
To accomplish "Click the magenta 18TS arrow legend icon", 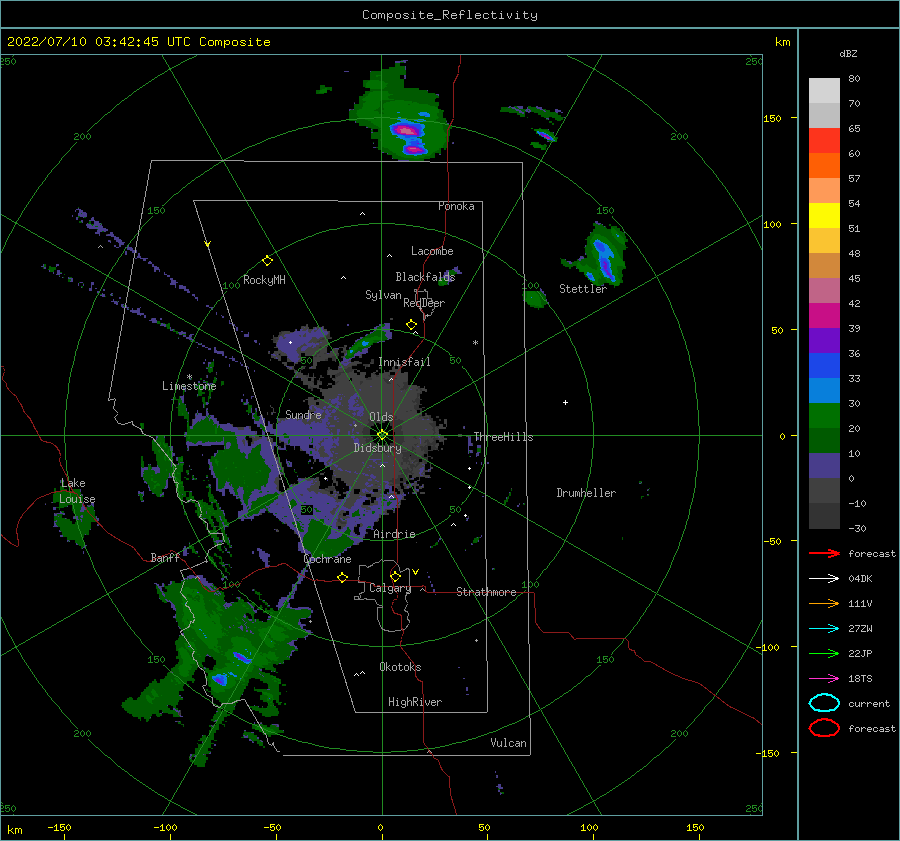I will pos(824,679).
